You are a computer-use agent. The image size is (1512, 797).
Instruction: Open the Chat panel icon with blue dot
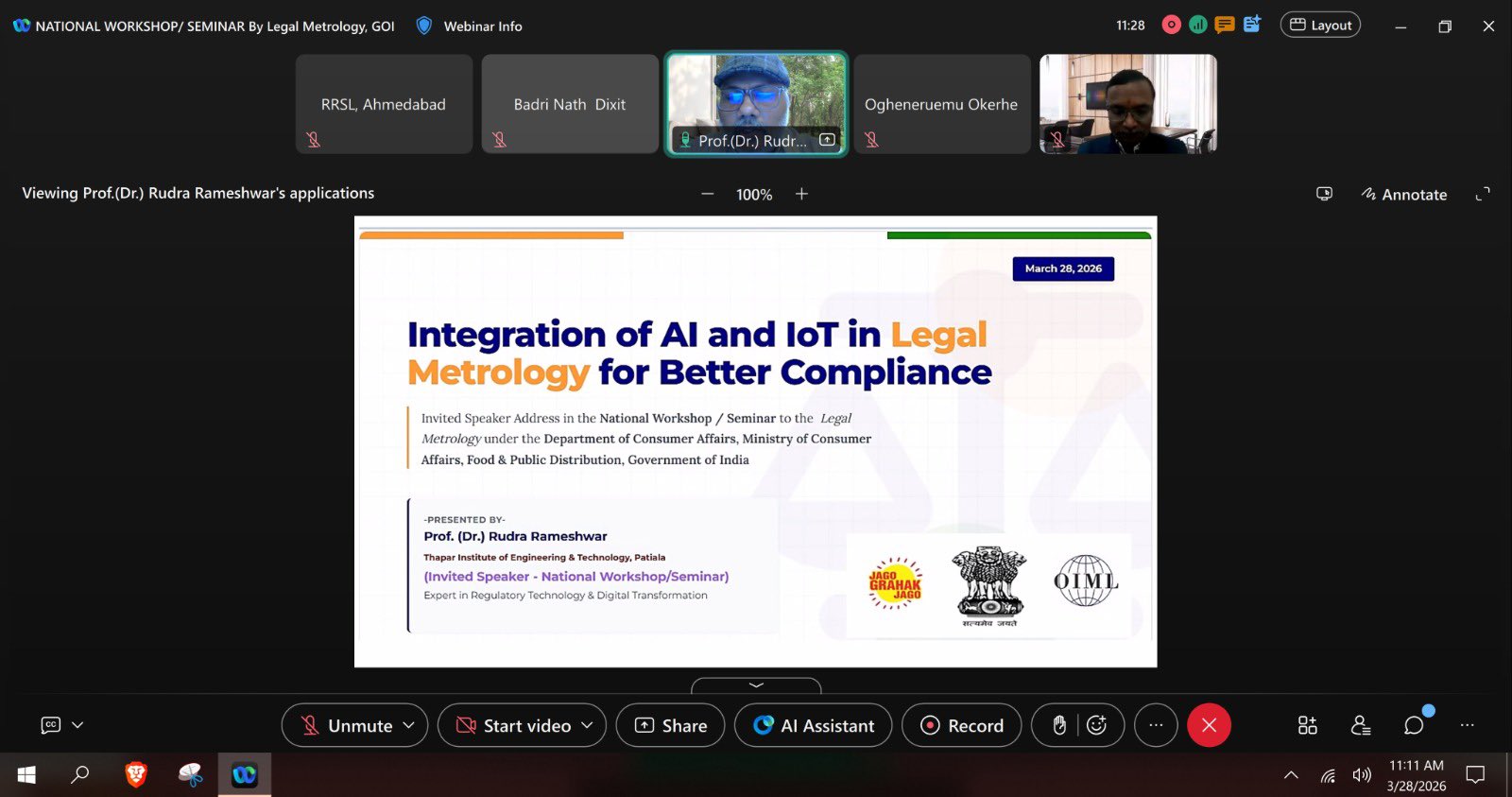click(1415, 724)
